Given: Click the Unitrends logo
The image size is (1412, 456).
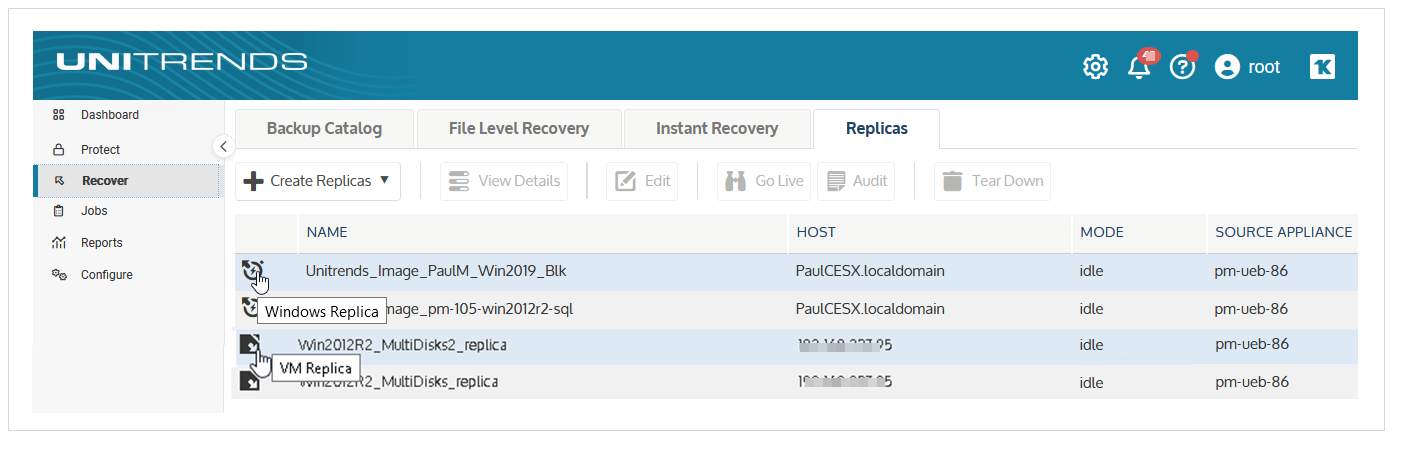Looking at the screenshot, I should [181, 62].
